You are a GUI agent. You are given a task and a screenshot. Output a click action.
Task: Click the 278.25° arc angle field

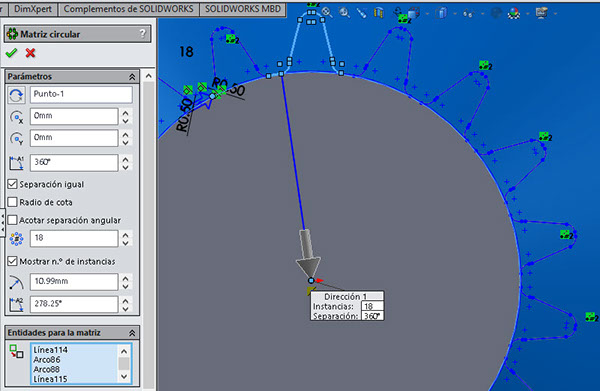[x=74, y=304]
